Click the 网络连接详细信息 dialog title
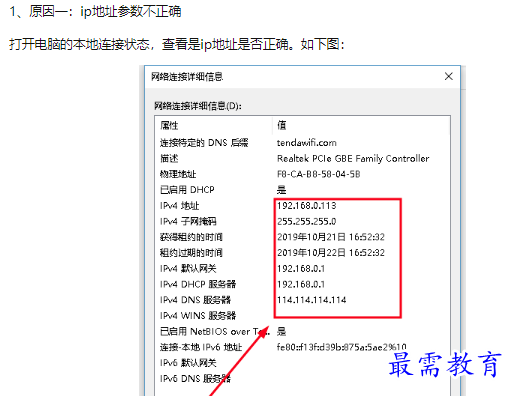The width and height of the screenshot is (510, 396). click(x=187, y=77)
